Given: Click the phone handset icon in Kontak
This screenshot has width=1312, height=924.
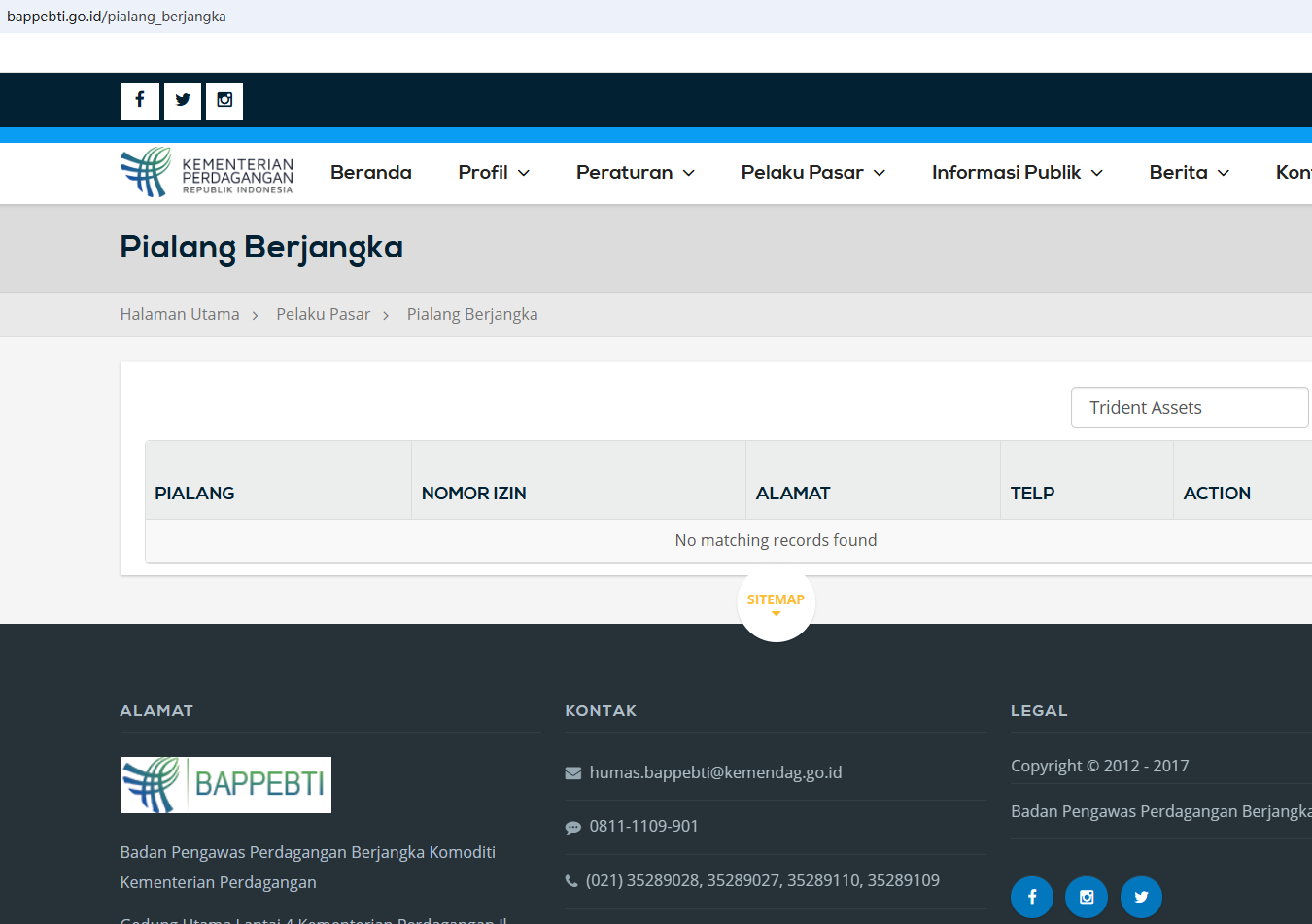Looking at the screenshot, I should tap(571, 881).
